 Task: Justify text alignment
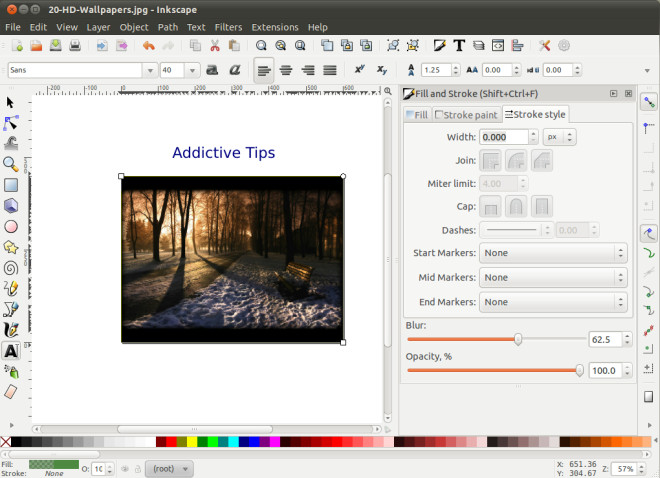coord(330,70)
